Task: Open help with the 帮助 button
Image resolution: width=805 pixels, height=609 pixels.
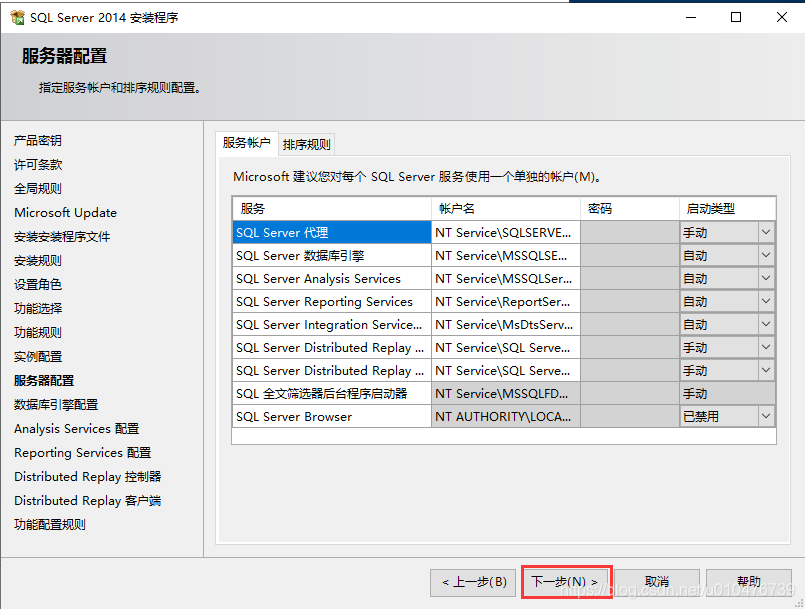Action: (749, 582)
